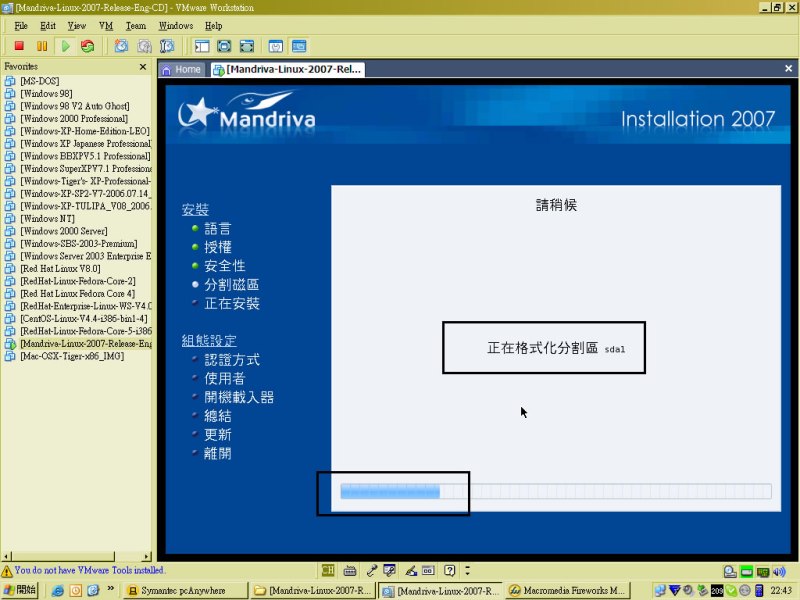This screenshot has height=600, width=800.
Task: Open the View menu
Action: coord(77,26)
